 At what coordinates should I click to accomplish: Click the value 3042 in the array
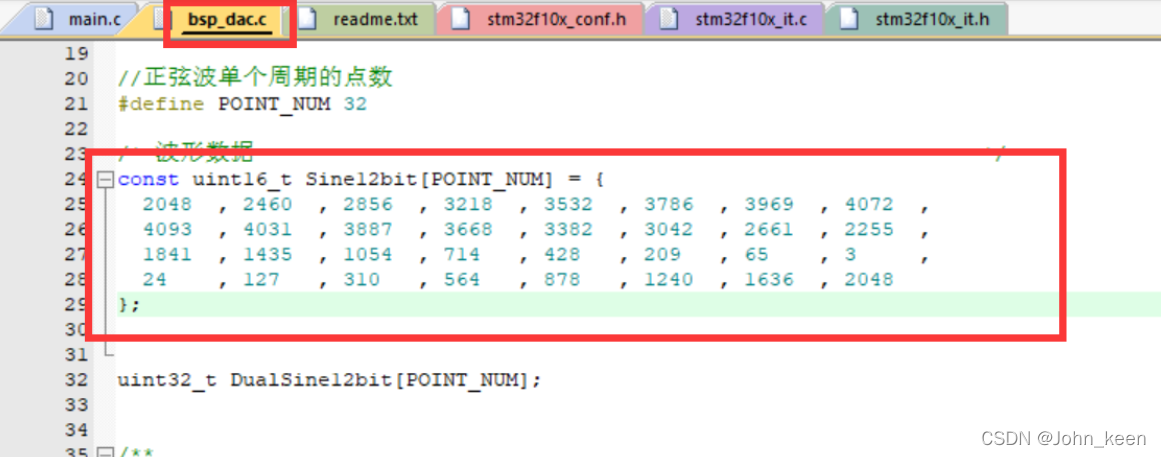669,229
